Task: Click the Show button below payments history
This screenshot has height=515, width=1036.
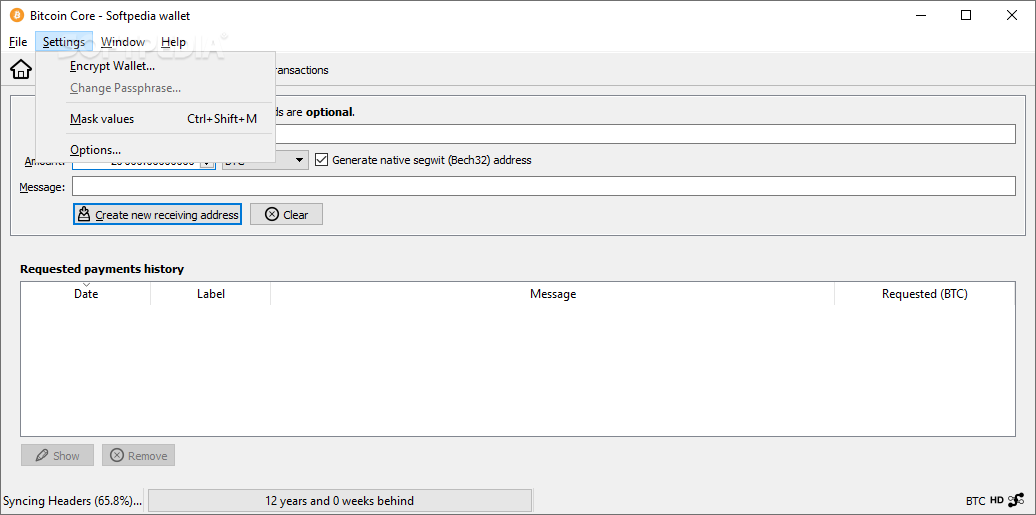Action: (x=57, y=456)
